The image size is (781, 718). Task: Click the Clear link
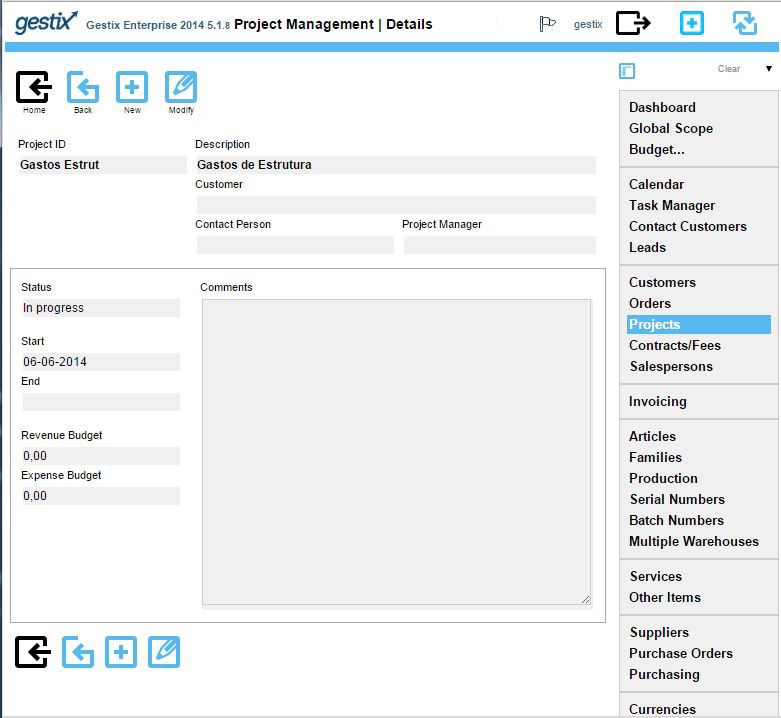729,69
